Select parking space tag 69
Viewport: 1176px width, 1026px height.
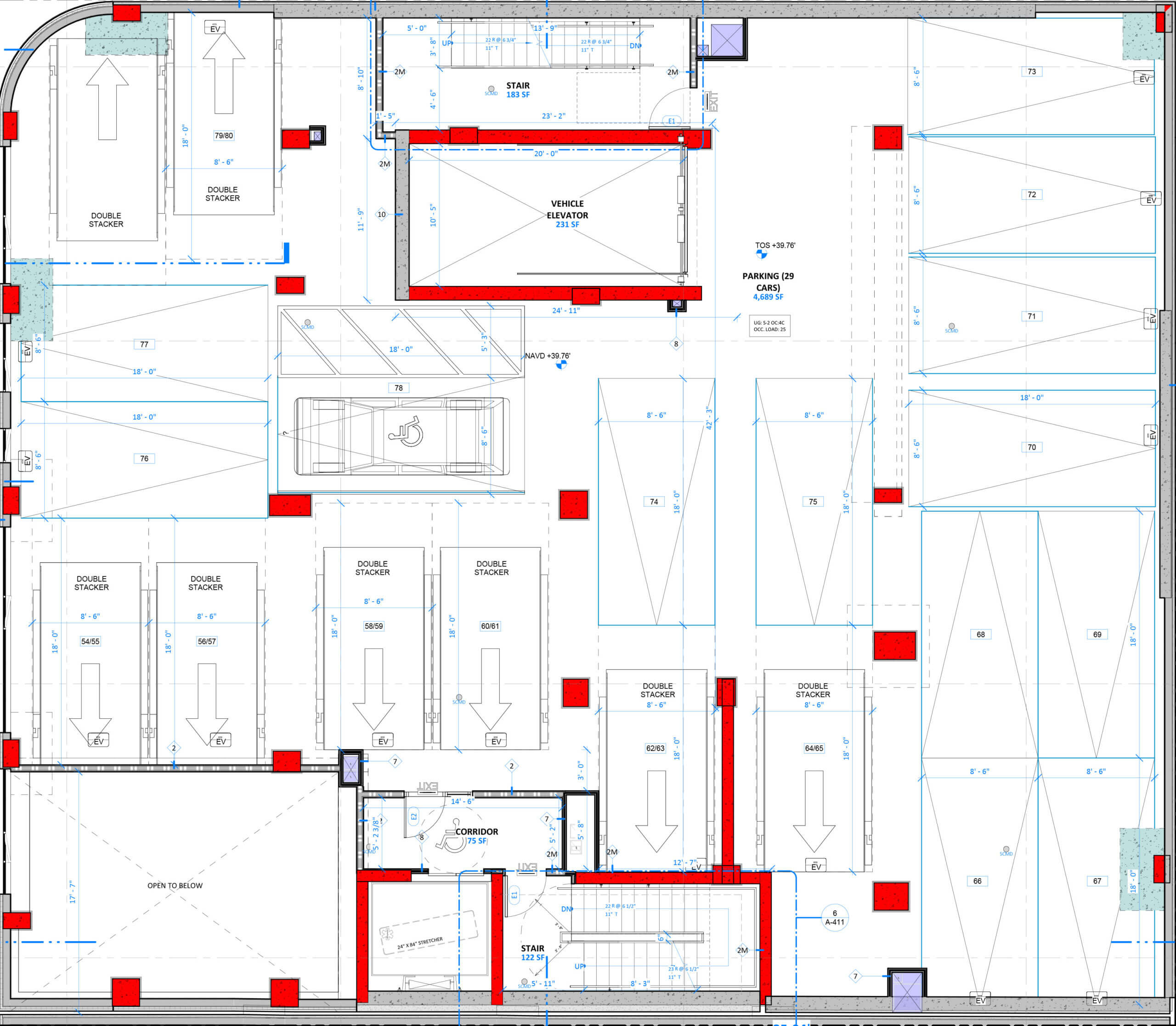1097,634
